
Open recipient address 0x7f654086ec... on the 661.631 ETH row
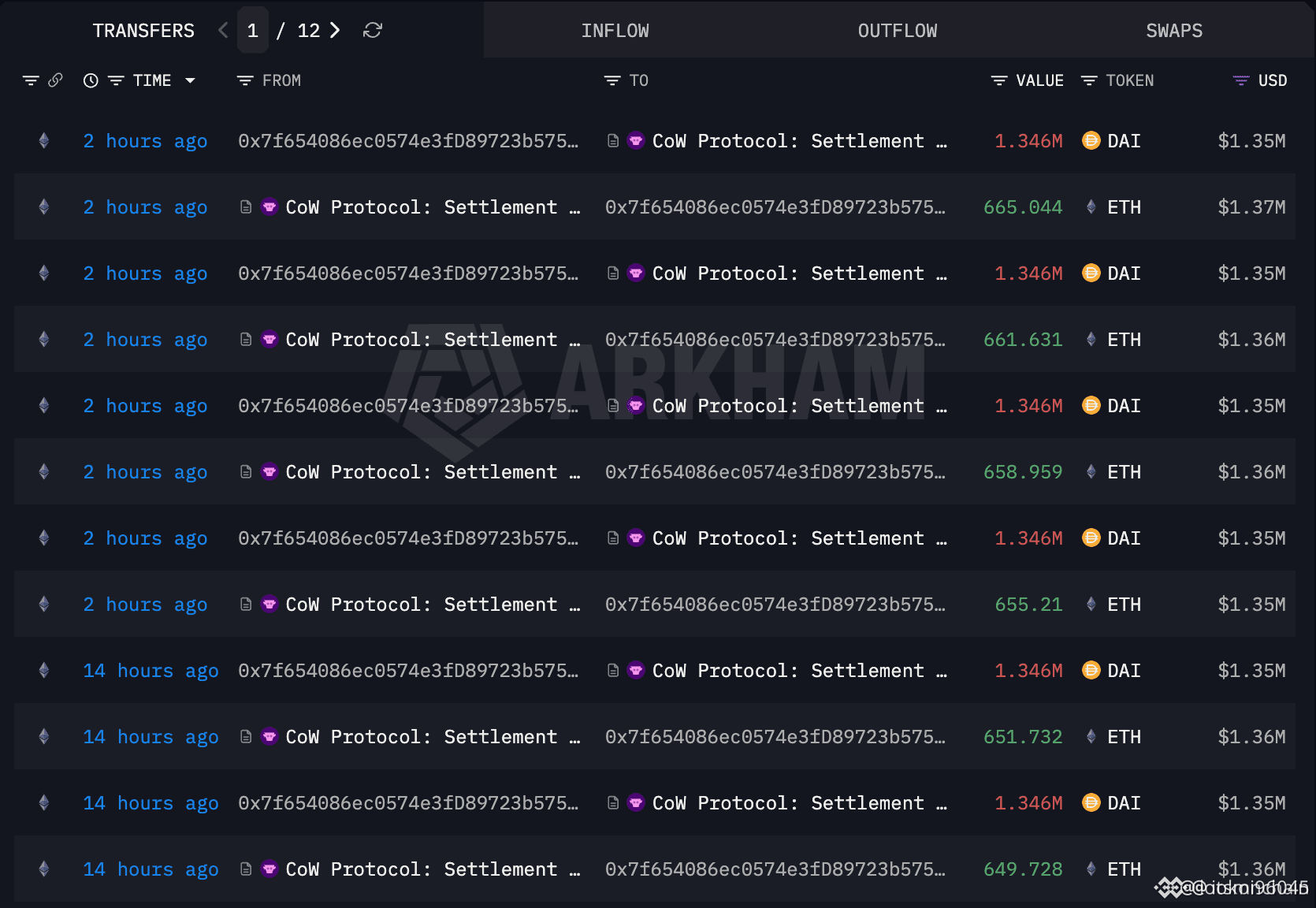[775, 340]
